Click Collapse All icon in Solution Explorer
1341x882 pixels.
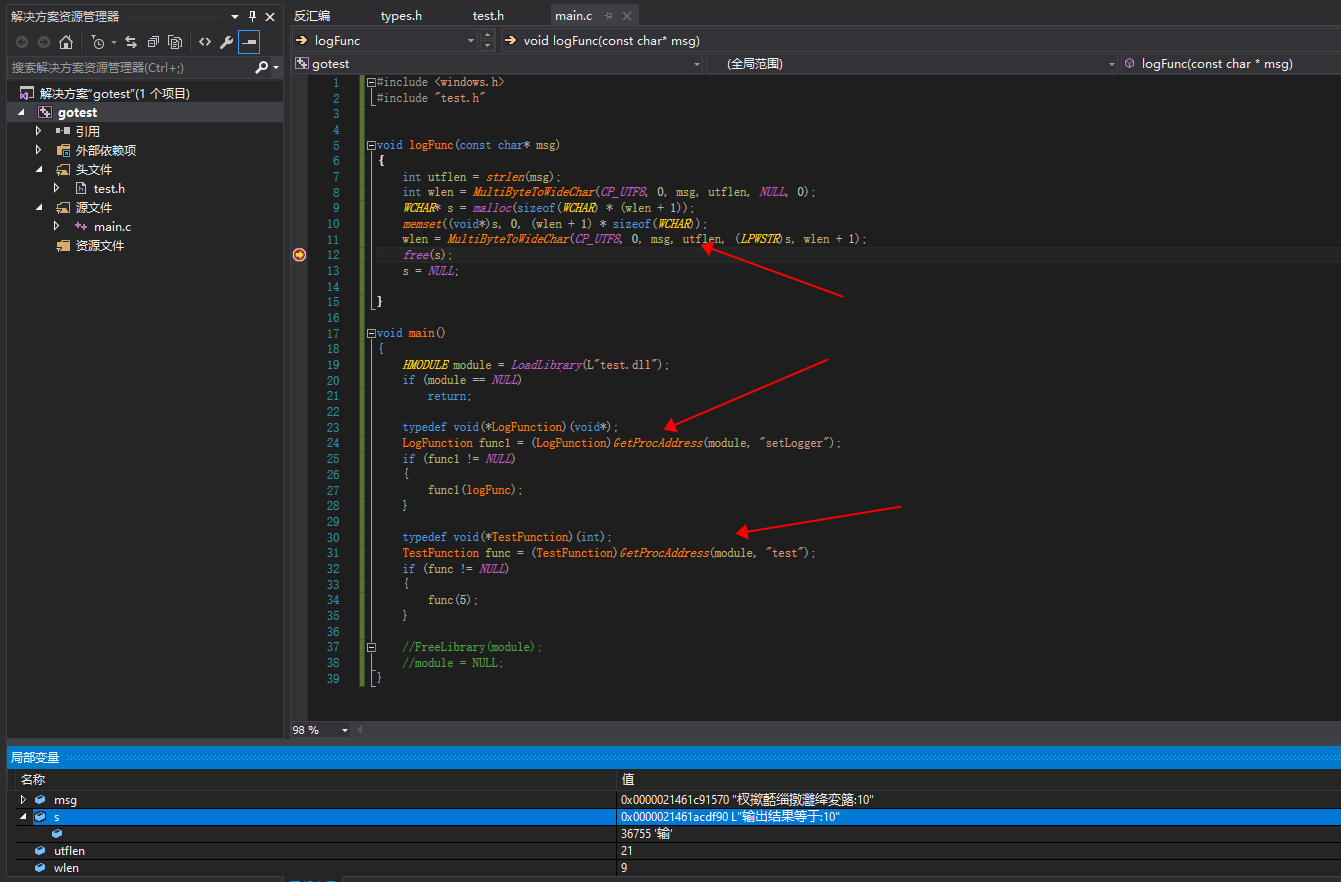tap(153, 42)
